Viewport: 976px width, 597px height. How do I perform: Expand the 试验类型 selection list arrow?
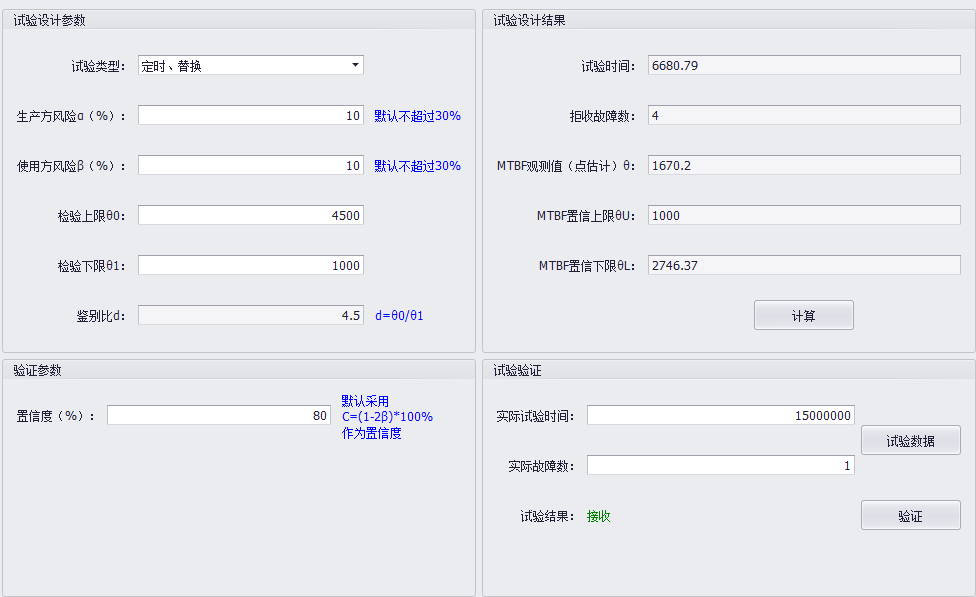tap(354, 64)
